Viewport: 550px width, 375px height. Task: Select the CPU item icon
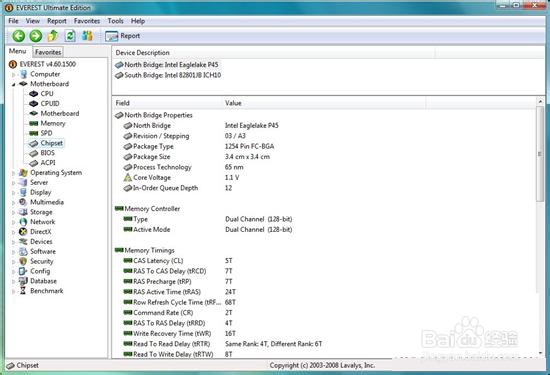click(33, 94)
